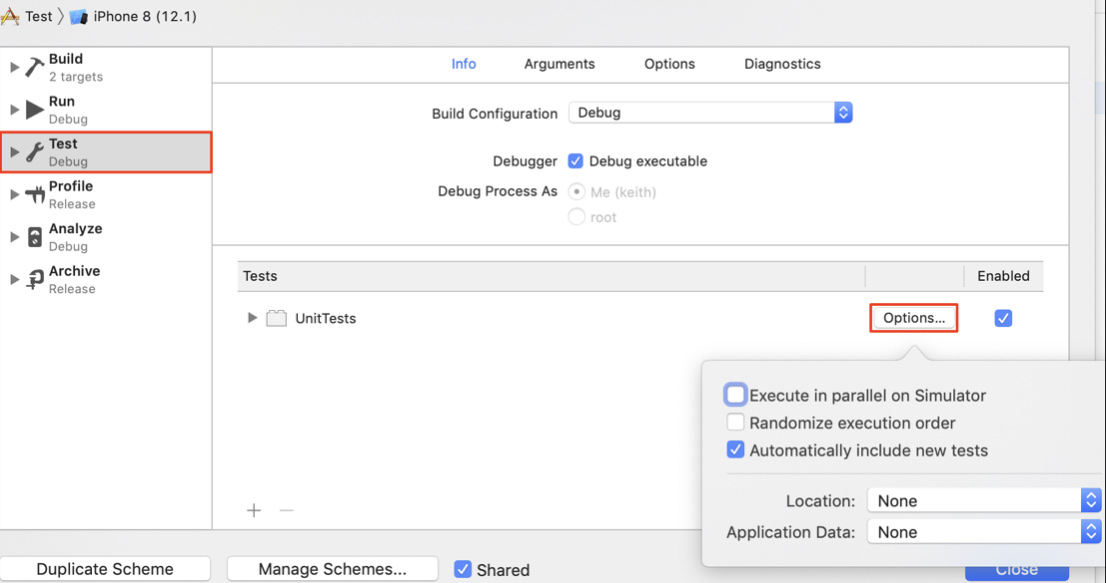Expand the UnitTests disclosure triangle
Image resolution: width=1106 pixels, height=583 pixels.
(252, 318)
